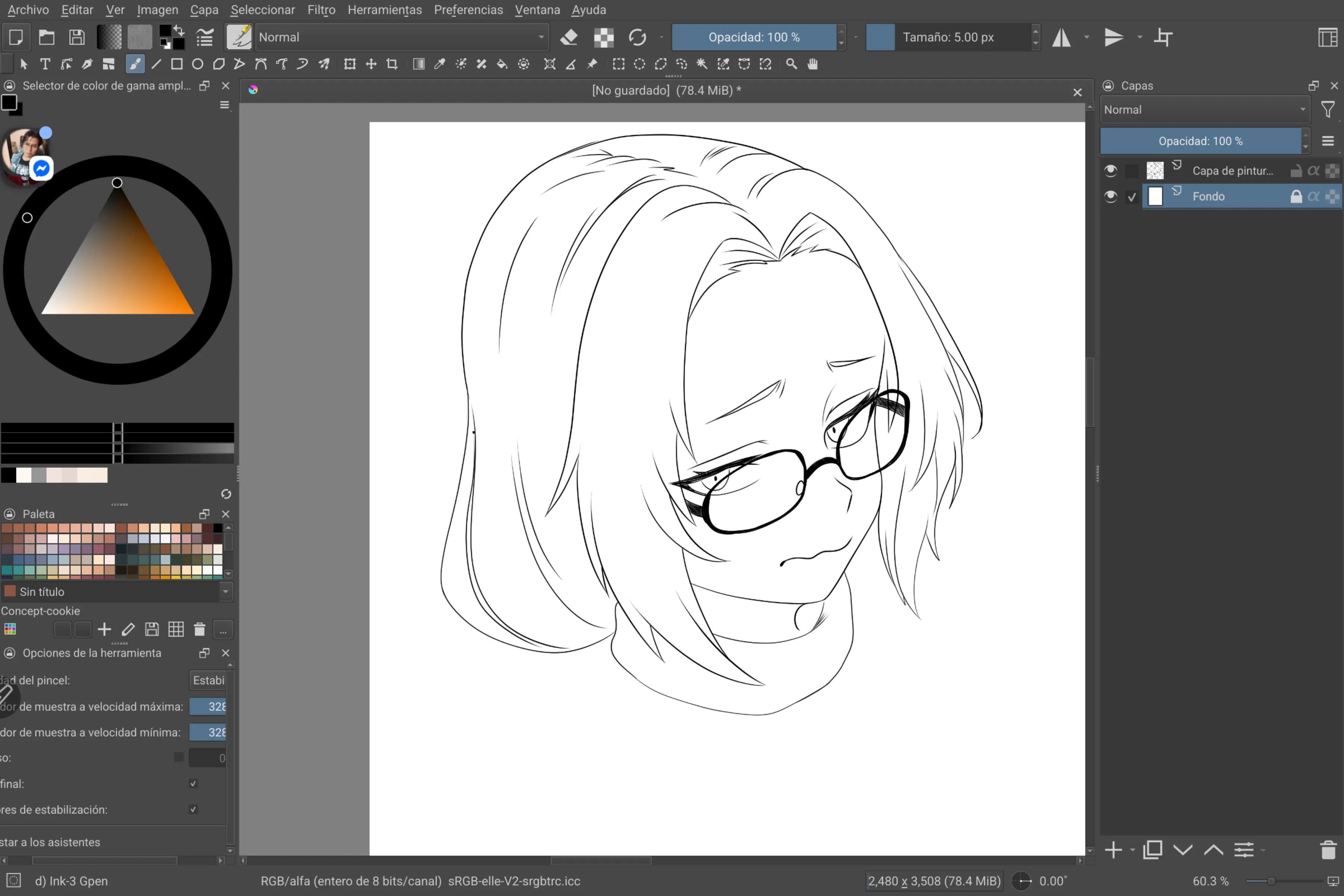
Task: Add a new layer with plus button
Action: (x=1113, y=850)
